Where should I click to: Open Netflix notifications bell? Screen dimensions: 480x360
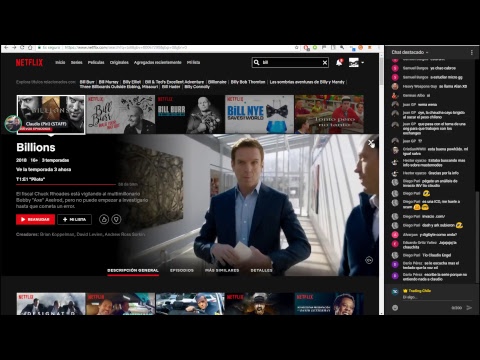click(339, 62)
